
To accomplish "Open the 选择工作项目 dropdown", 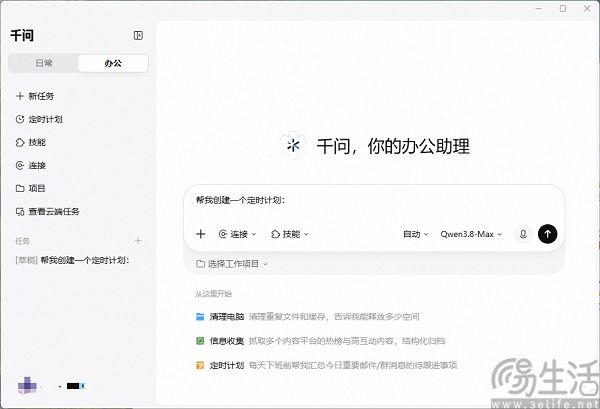I will click(232, 264).
